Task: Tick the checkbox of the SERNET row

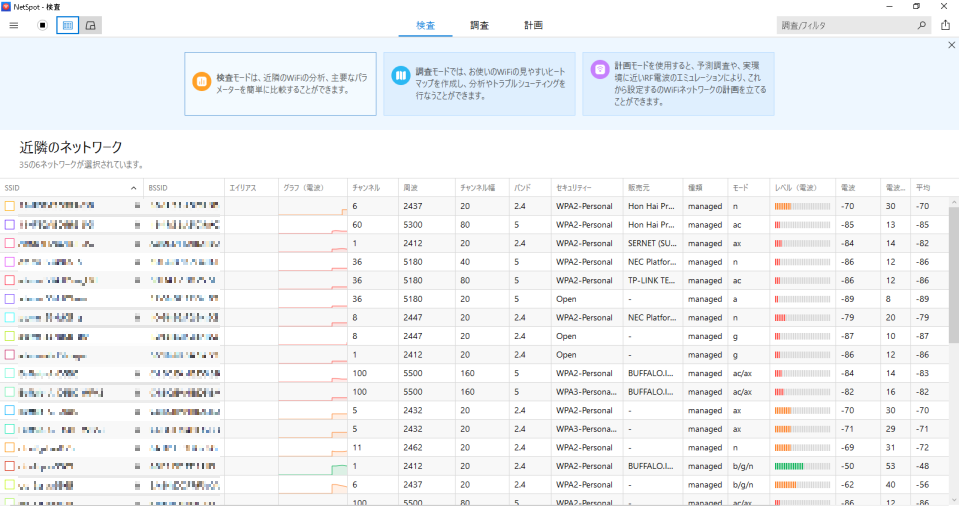Action: [10, 243]
